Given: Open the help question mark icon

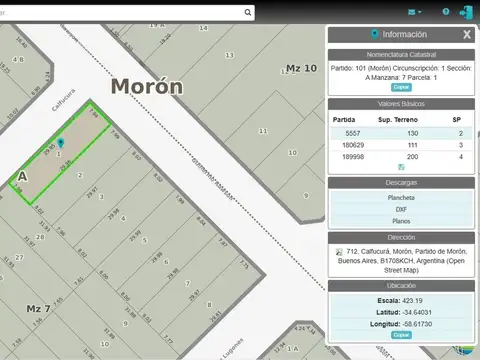Looking at the screenshot, I should (x=446, y=12).
